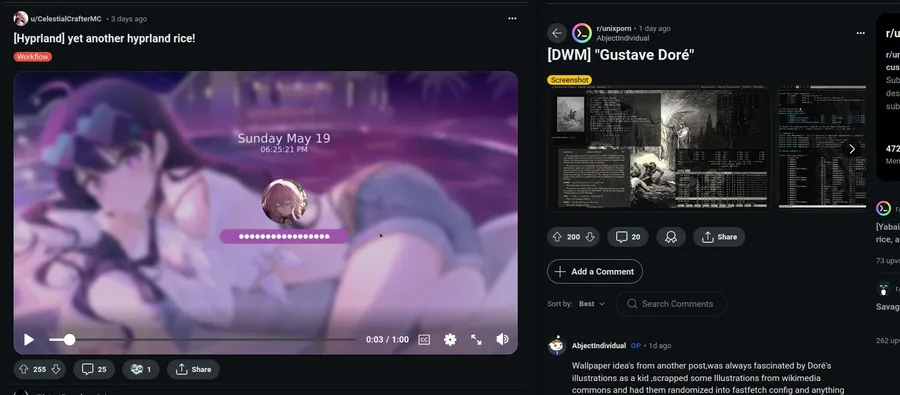Upvote the Gustave Doré post
This screenshot has width=900, height=395.
(x=557, y=237)
